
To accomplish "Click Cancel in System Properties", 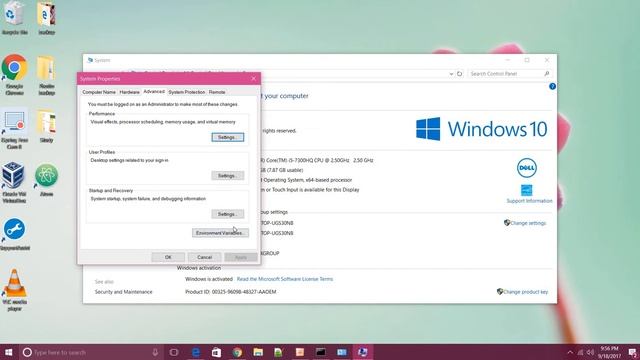I will pos(204,257).
